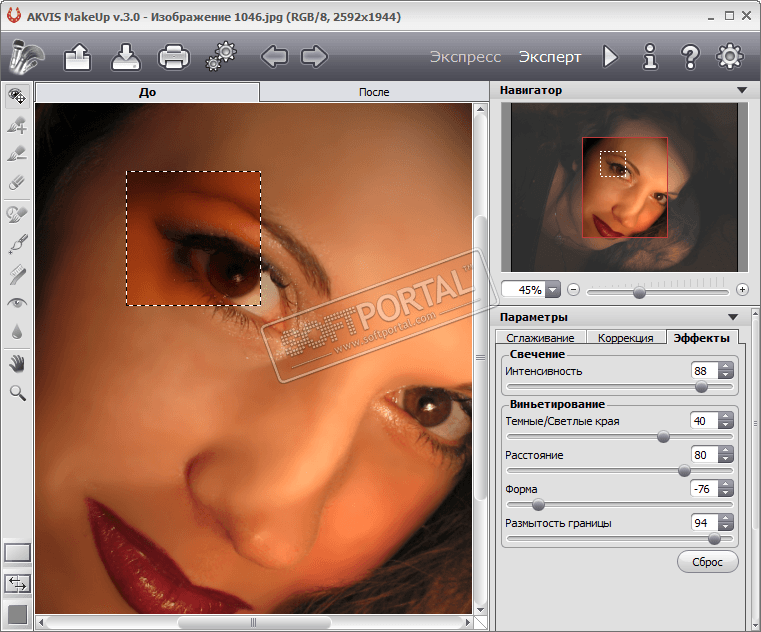Image resolution: width=761 pixels, height=632 pixels.
Task: Select the red eye removal tool
Action: [x=17, y=302]
